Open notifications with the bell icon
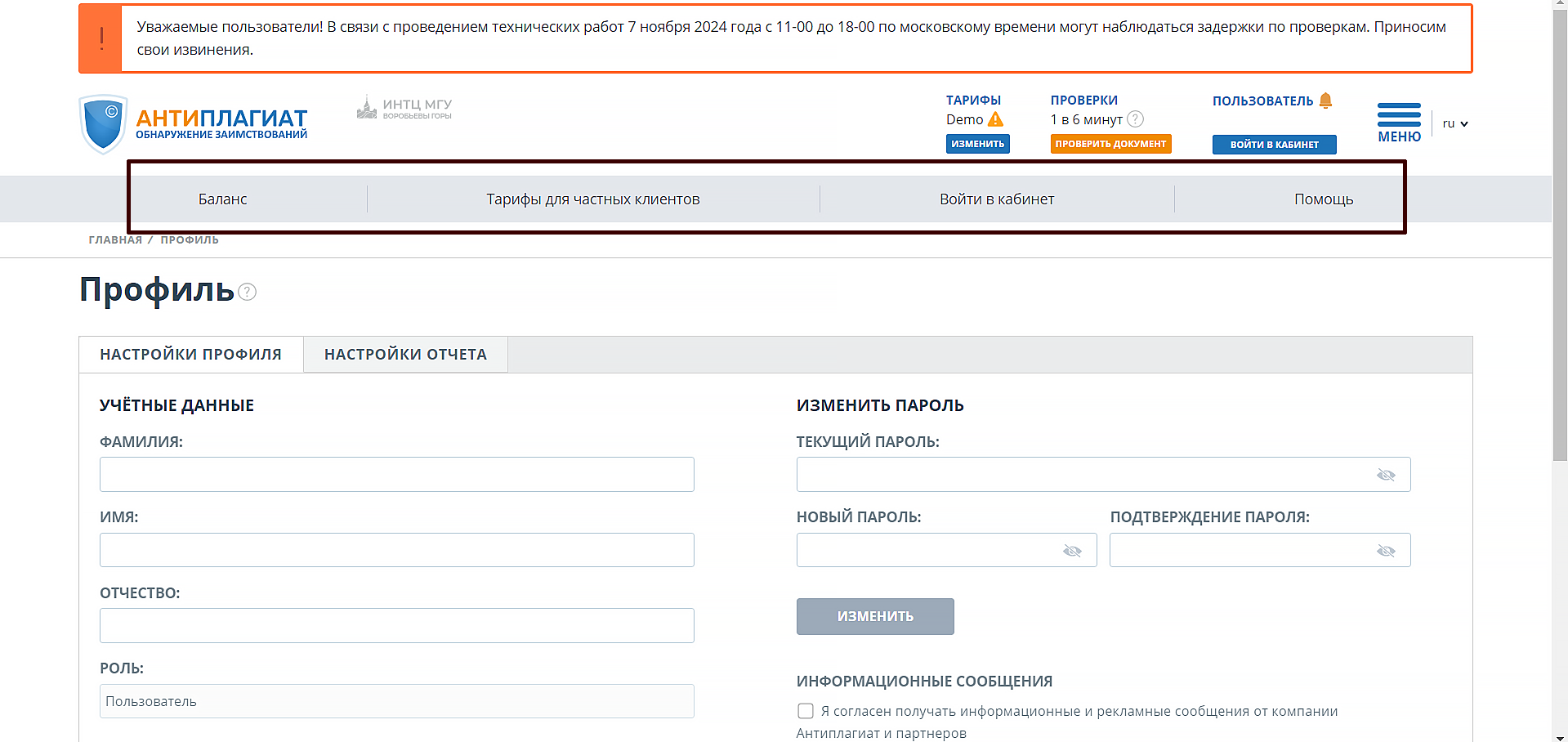The image size is (1568, 742). [1325, 101]
